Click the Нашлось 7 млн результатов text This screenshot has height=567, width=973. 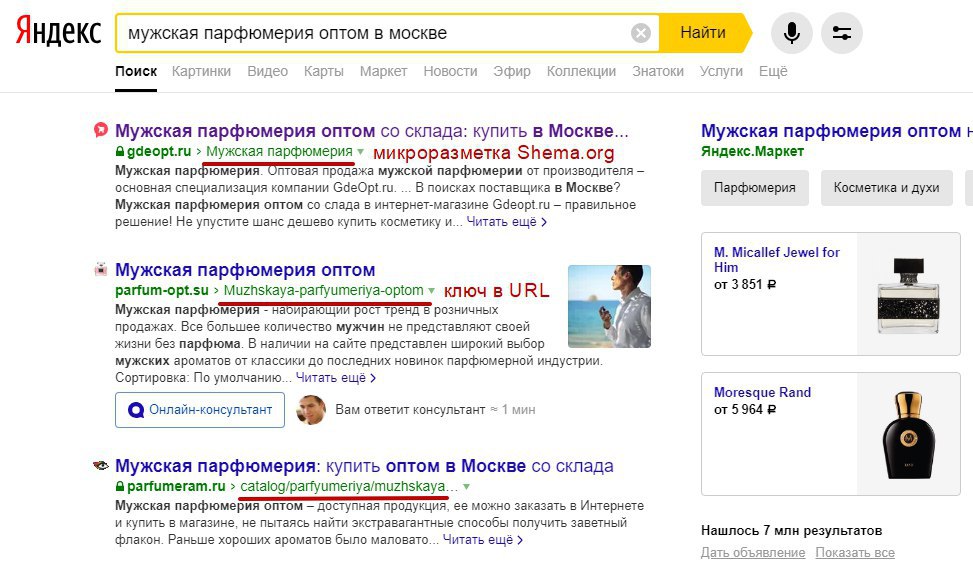click(x=791, y=530)
